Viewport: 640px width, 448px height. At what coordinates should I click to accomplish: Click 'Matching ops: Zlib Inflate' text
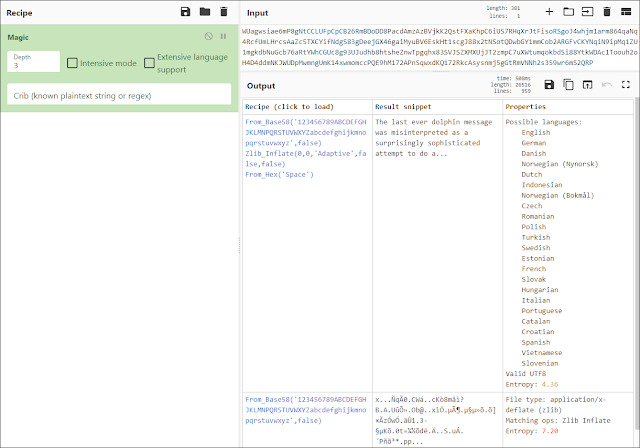[x=558, y=420]
